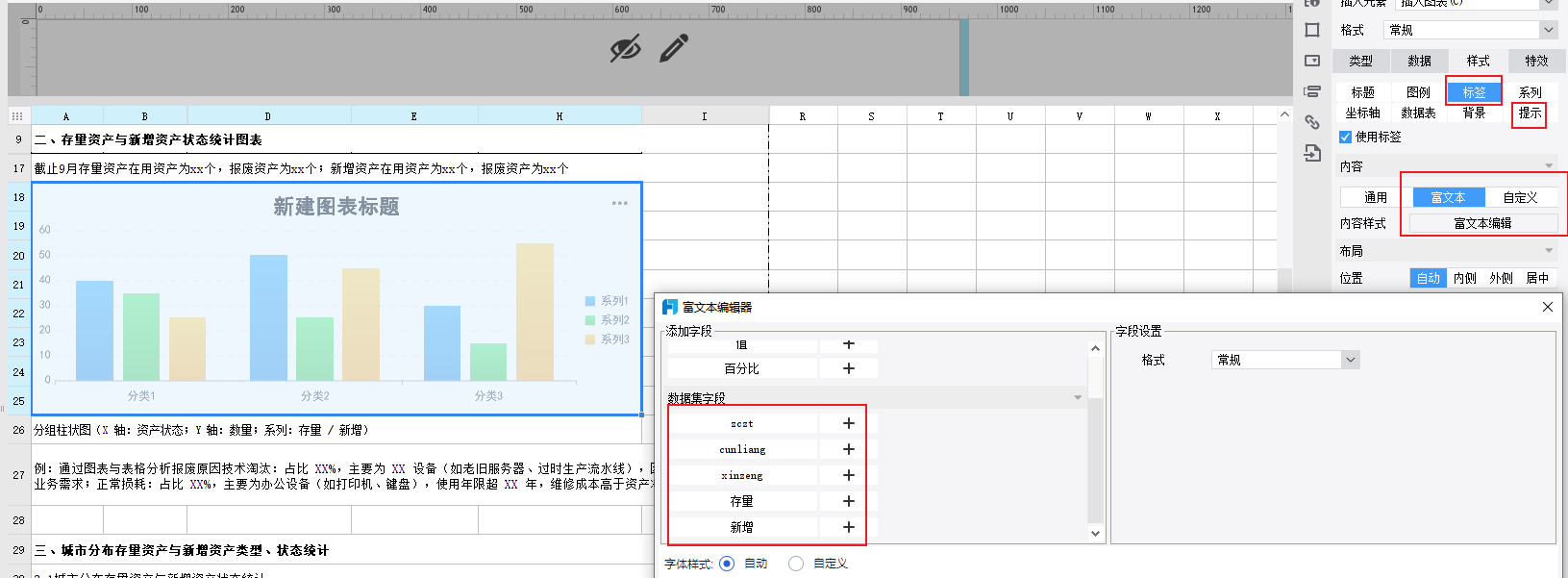
Task: Click the 系列1 legend swatch in the chart
Action: click(x=590, y=301)
